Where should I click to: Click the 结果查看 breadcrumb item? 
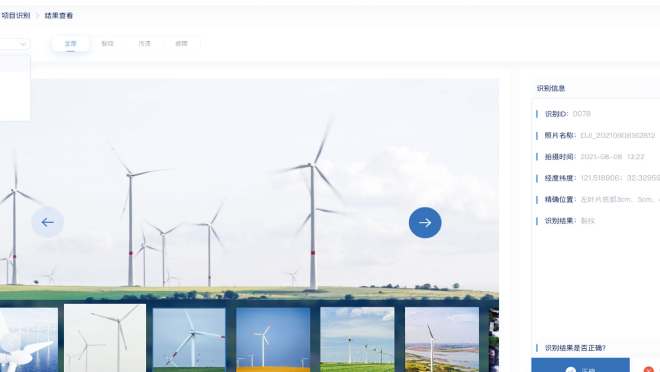[59, 16]
